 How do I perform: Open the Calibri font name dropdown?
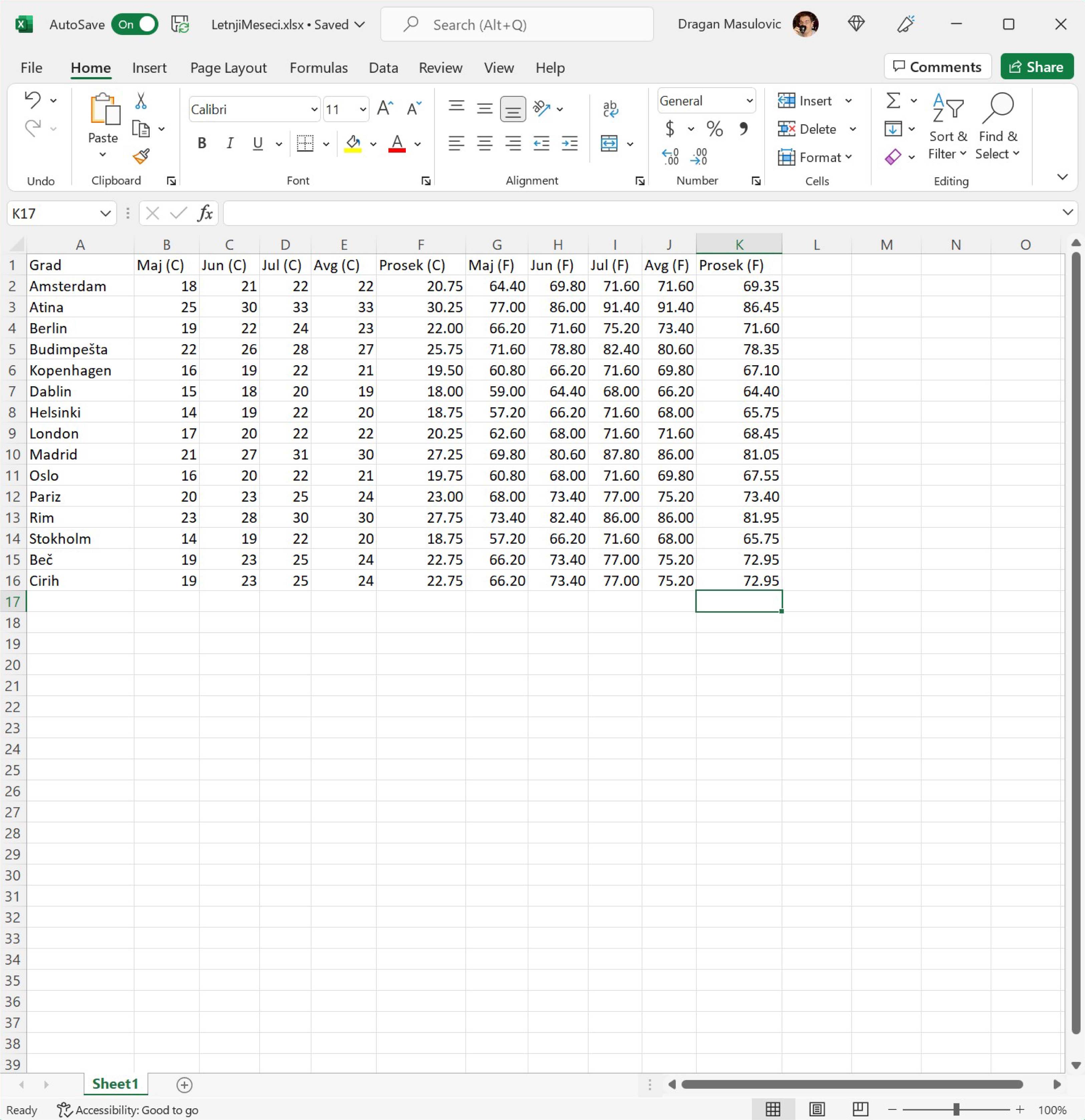(314, 109)
